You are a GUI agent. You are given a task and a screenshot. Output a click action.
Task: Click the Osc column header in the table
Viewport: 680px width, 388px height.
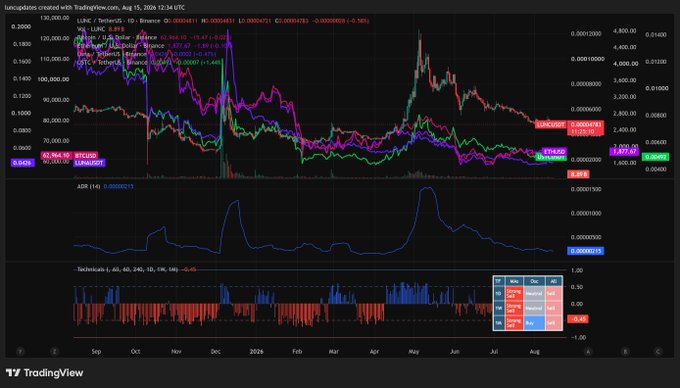[x=534, y=281]
